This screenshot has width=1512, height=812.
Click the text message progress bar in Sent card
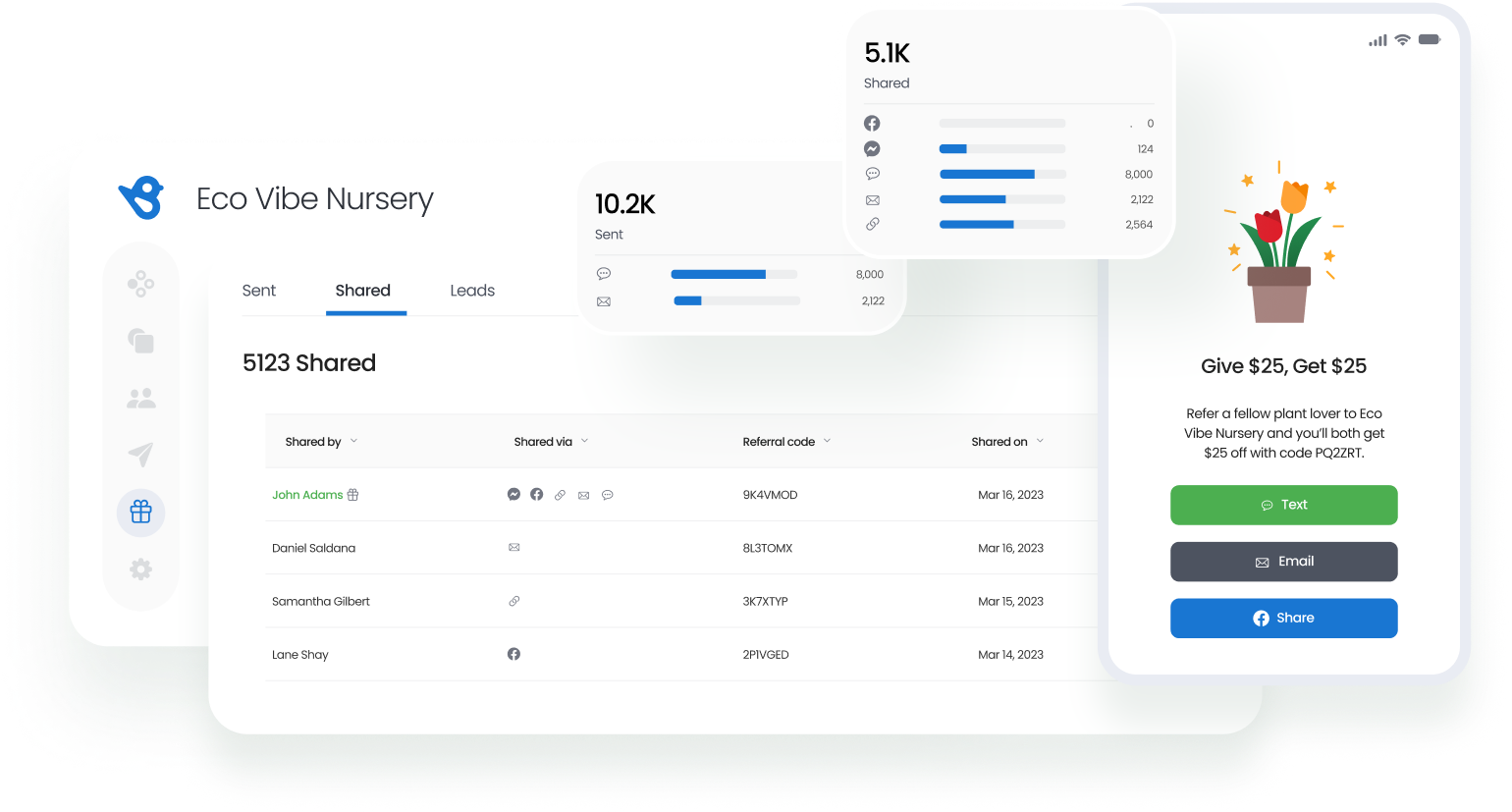point(733,275)
